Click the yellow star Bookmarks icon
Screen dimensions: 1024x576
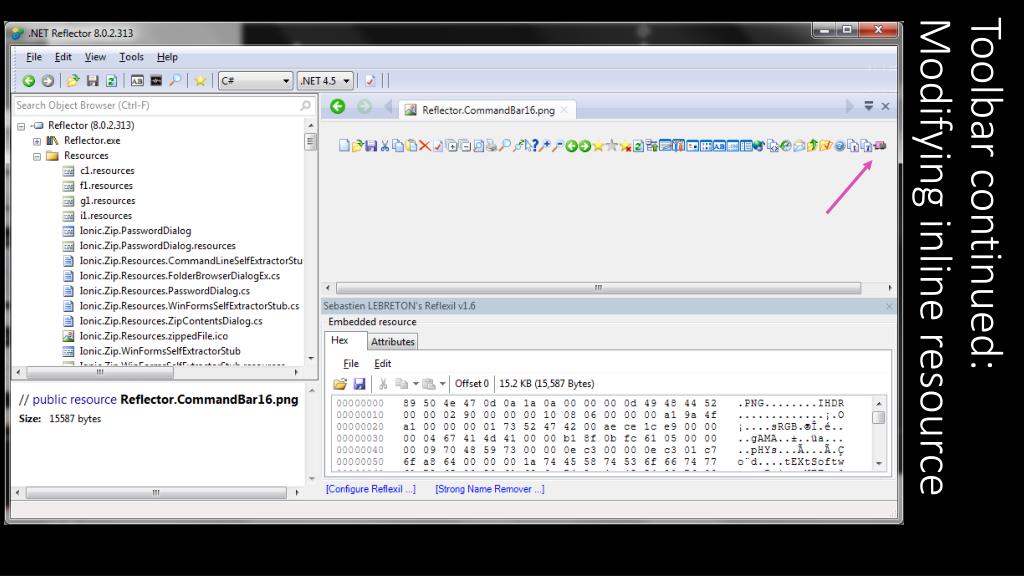click(x=200, y=81)
